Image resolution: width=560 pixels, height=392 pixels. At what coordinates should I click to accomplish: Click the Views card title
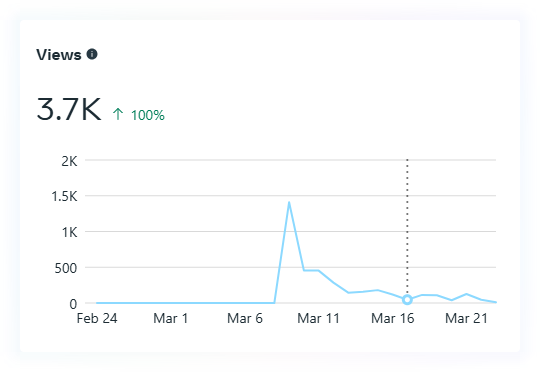(x=59, y=55)
